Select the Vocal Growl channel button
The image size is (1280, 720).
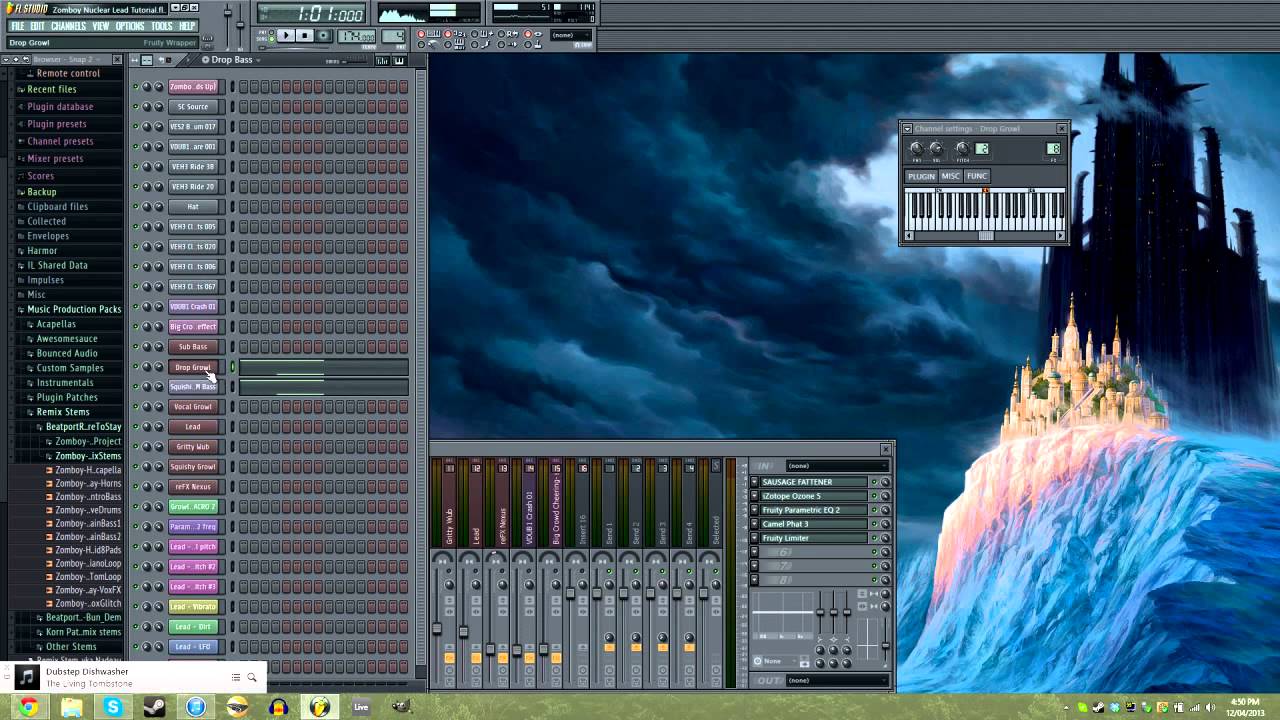pyautogui.click(x=193, y=407)
